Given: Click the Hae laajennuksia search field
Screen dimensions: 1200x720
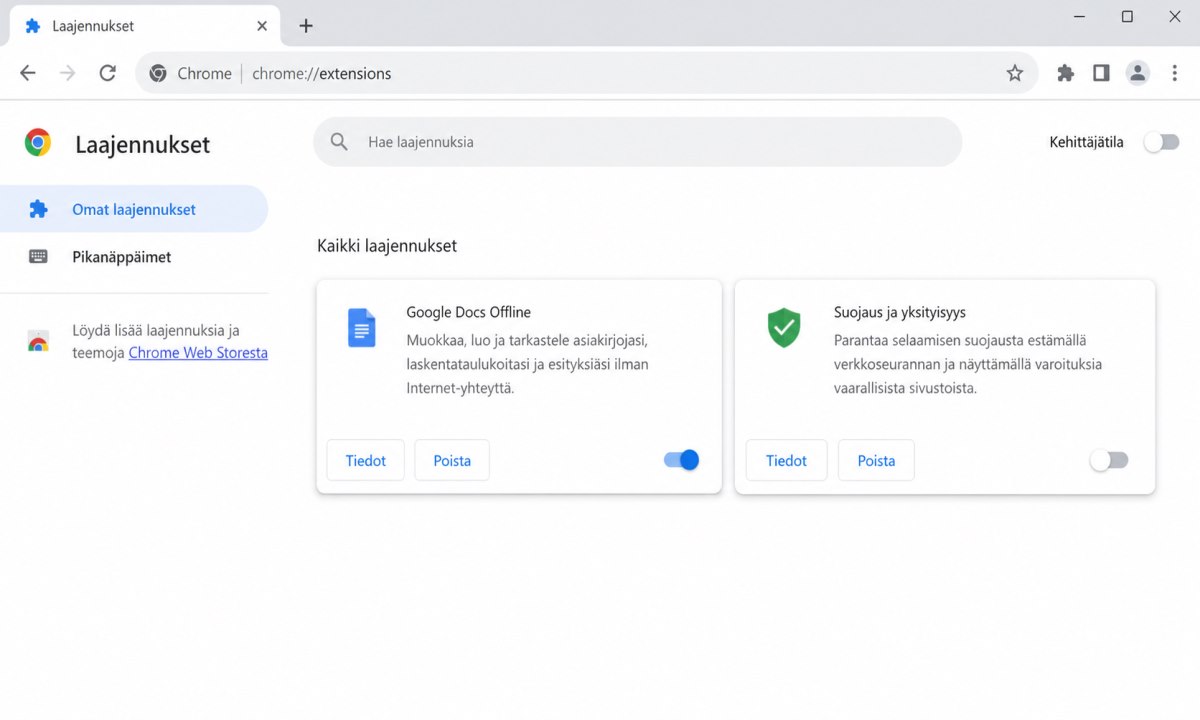Looking at the screenshot, I should (638, 142).
